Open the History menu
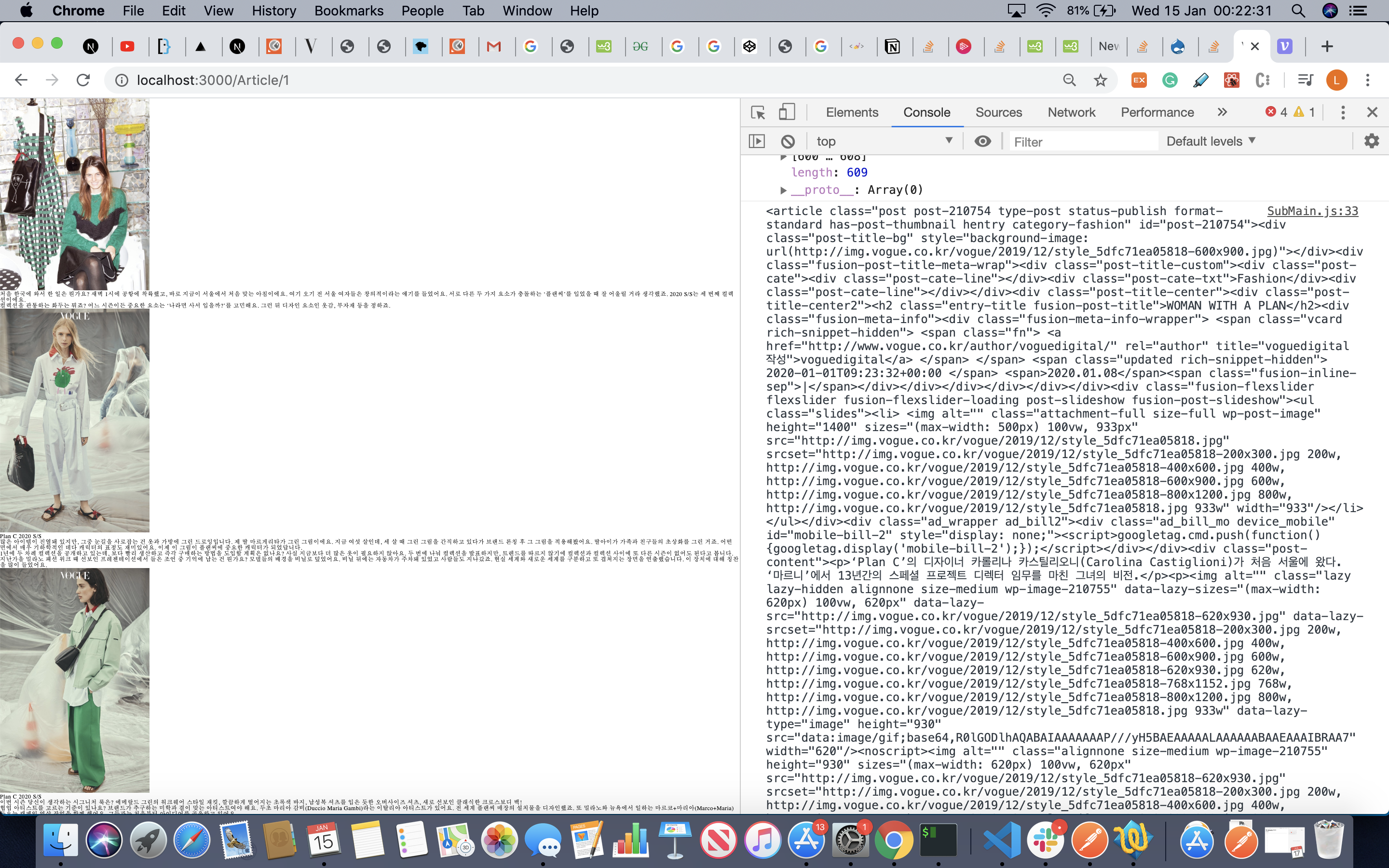This screenshot has width=1389, height=868. click(274, 10)
